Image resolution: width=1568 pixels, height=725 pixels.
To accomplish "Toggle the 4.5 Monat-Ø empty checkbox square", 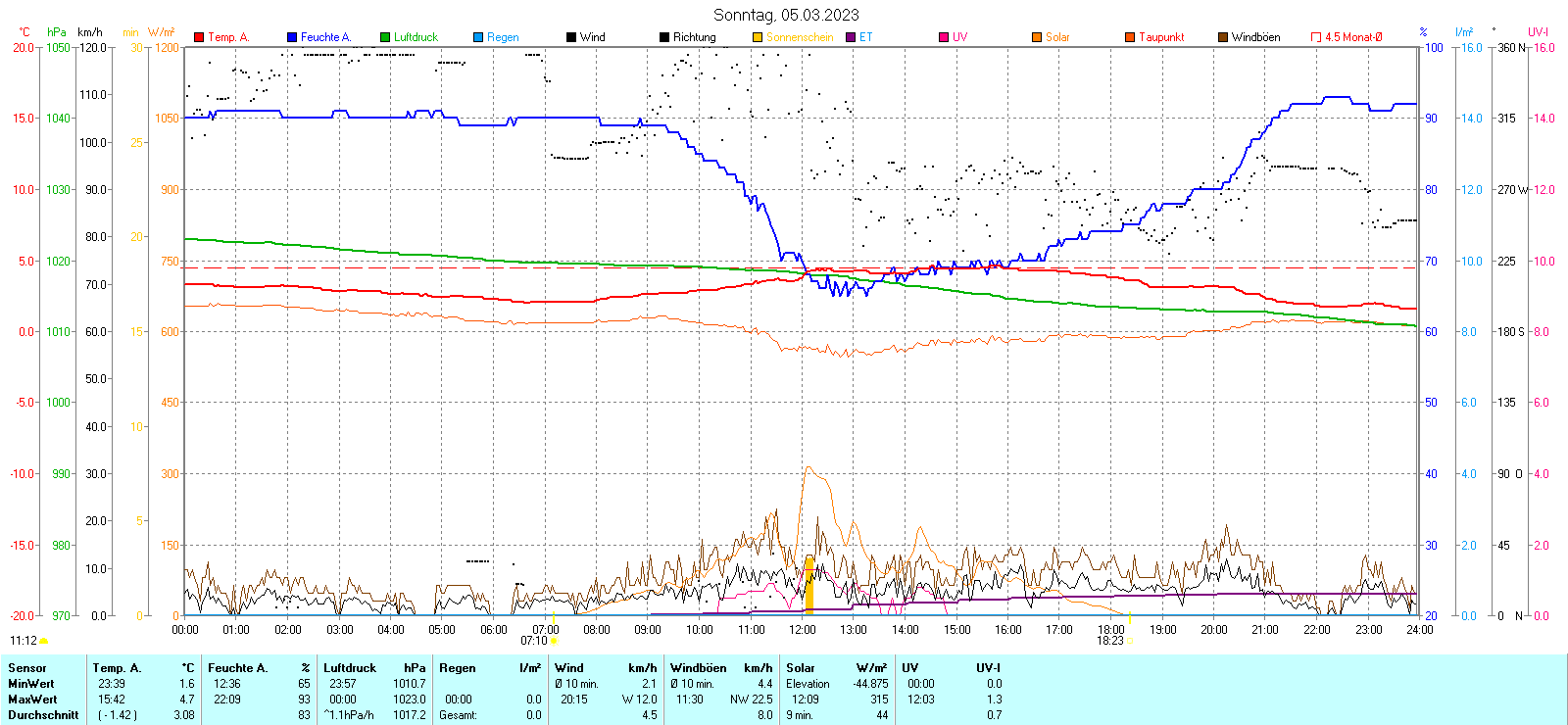I will coord(1316,37).
